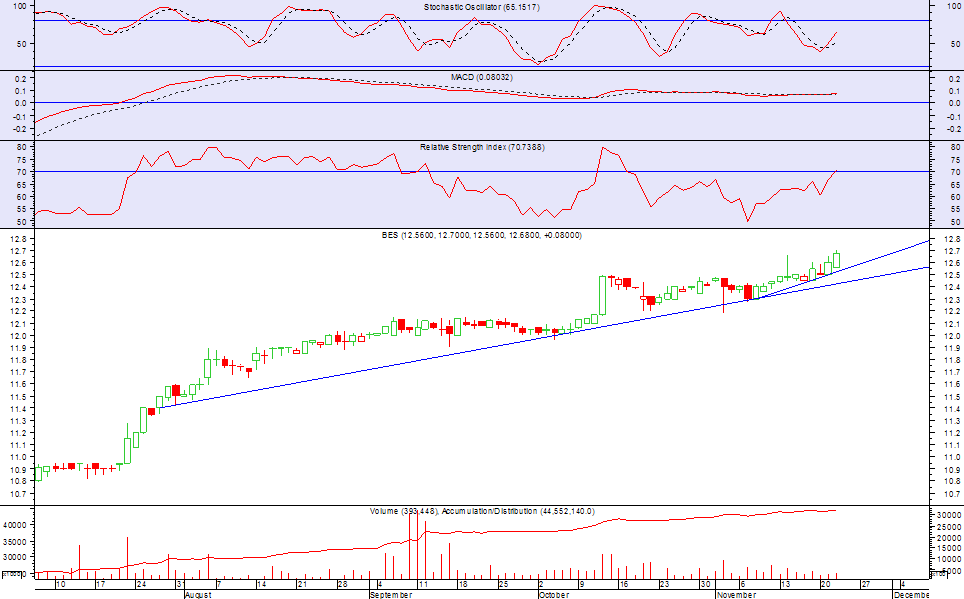Click the date label 20 on time axis
The width and height of the screenshot is (964, 599).
826,584
